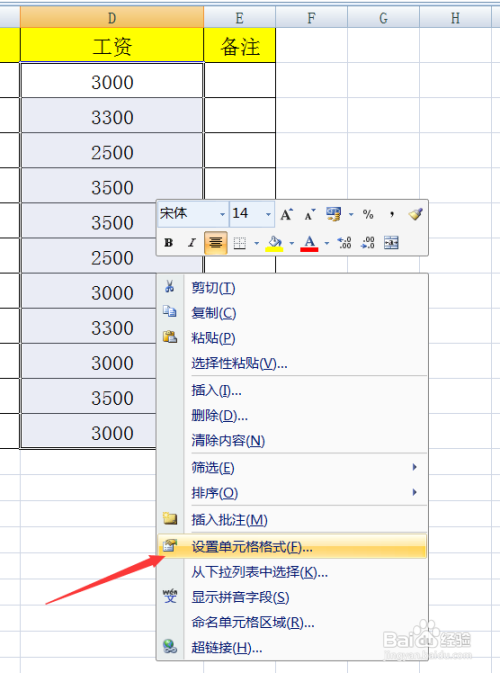Click clipboard icon beside 粘贴
Viewport: 500px width, 673px height.
pos(170,337)
